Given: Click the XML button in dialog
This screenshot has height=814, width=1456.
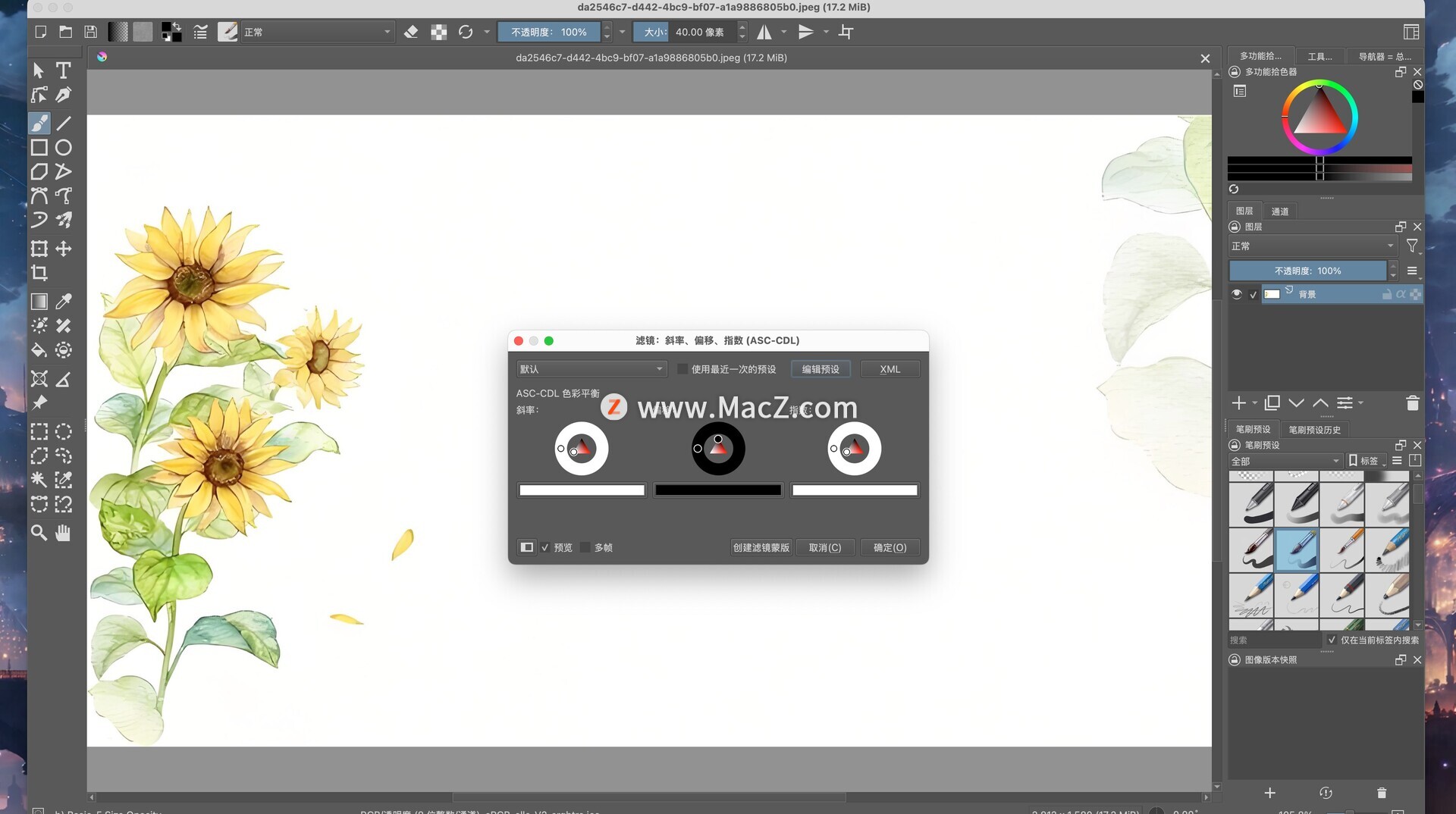Looking at the screenshot, I should click(x=890, y=369).
